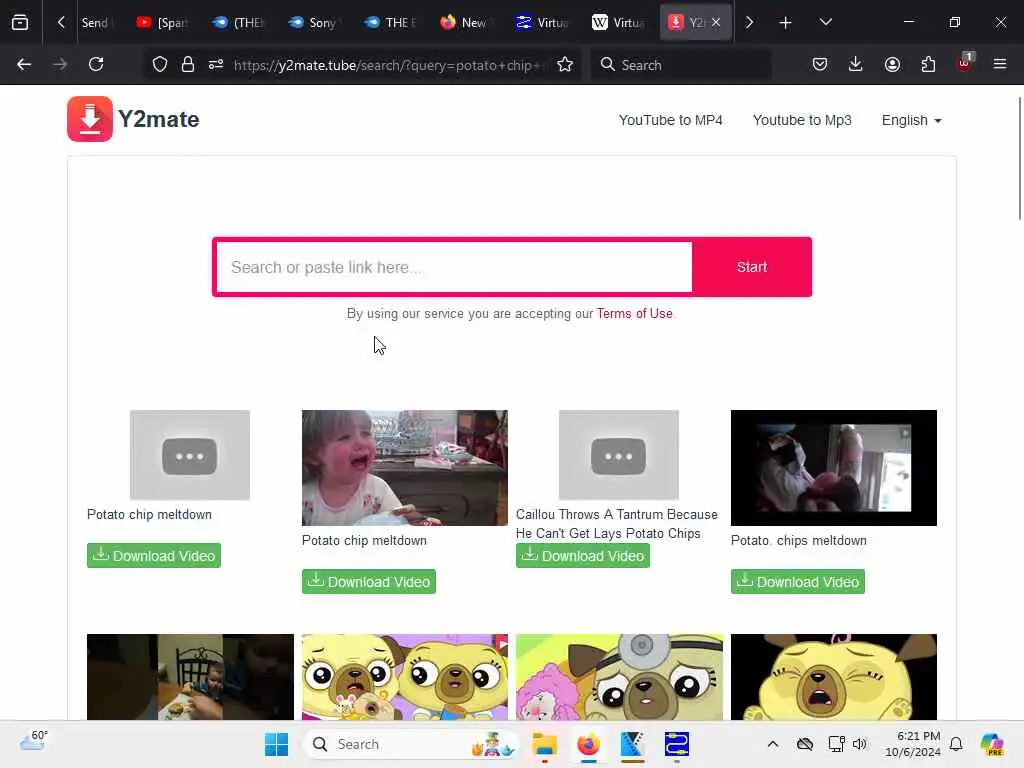Open Windows Start menu
Screen dimensions: 1024x768
(x=276, y=744)
